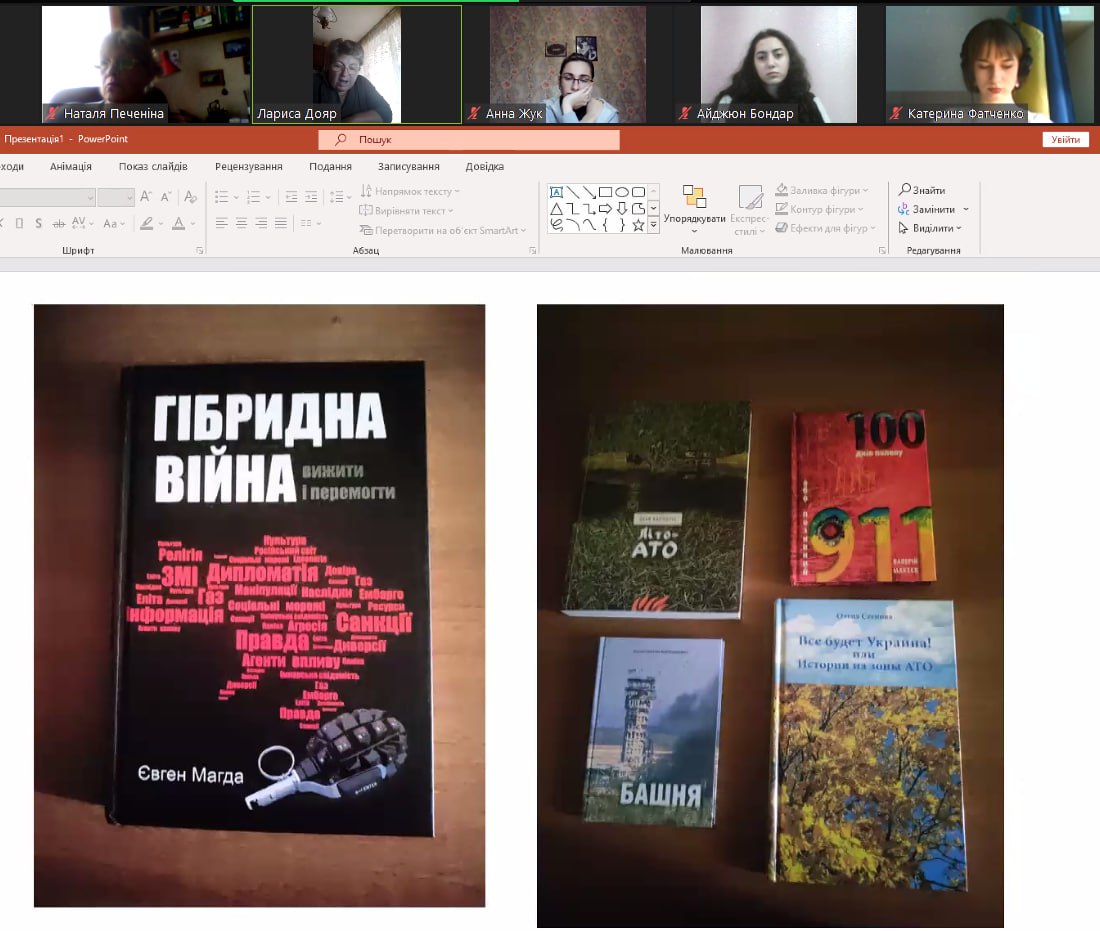Viewport: 1100px width, 931px height.
Task: Open Заливка фігури shape fill colors
Action: (x=821, y=190)
